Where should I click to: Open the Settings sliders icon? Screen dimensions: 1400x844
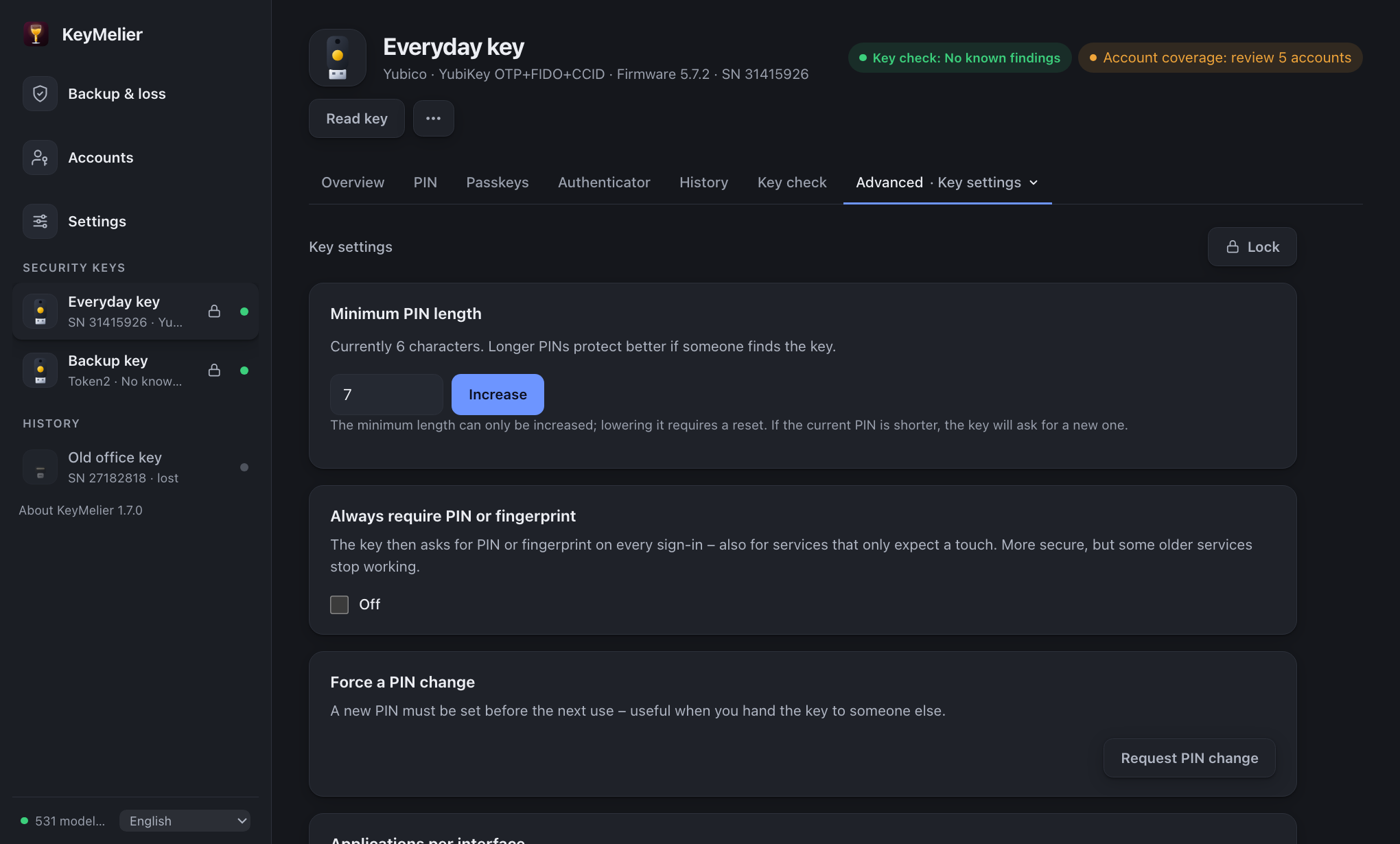[40, 221]
